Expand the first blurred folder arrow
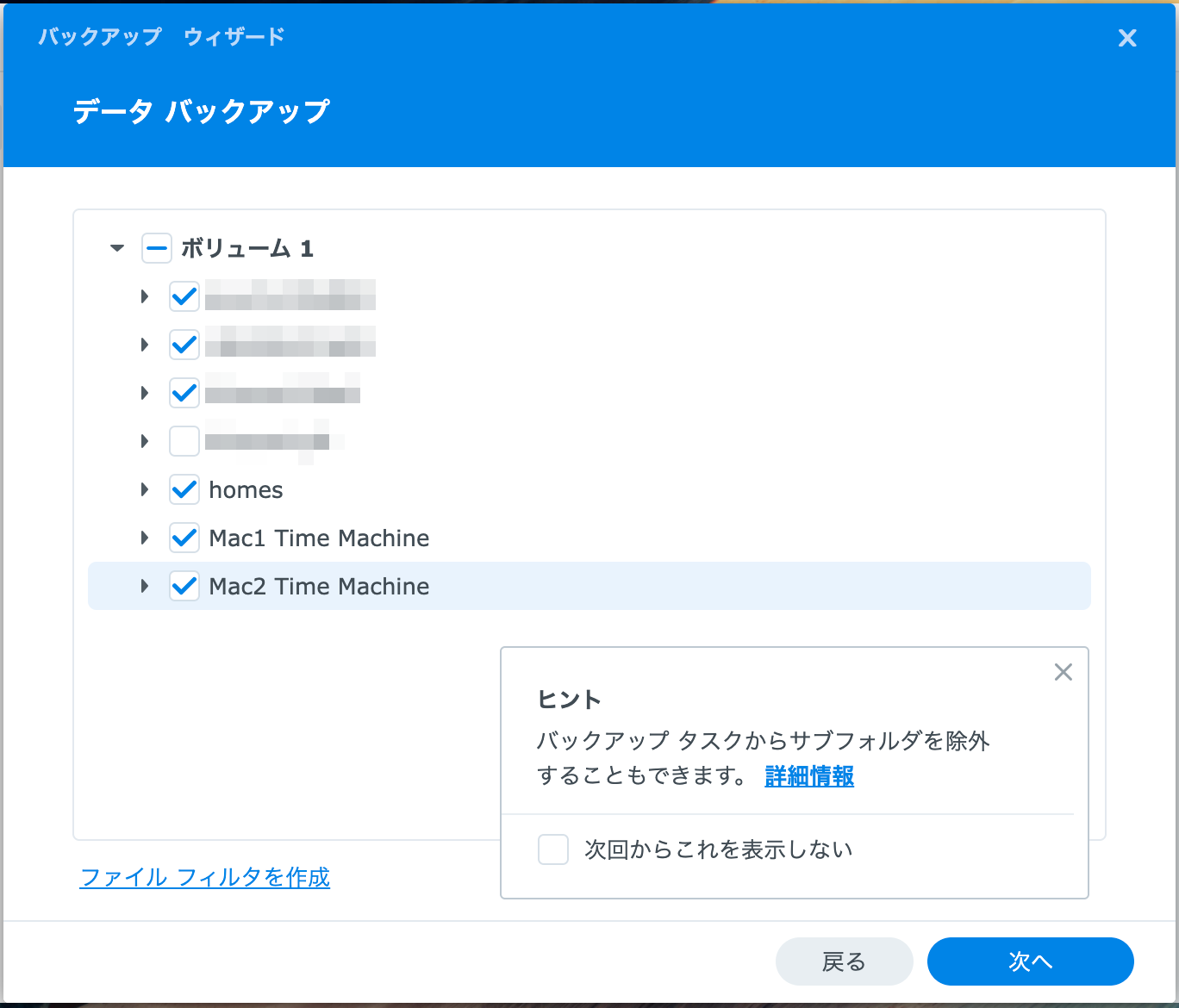Viewport: 1179px width, 1008px height. [145, 296]
